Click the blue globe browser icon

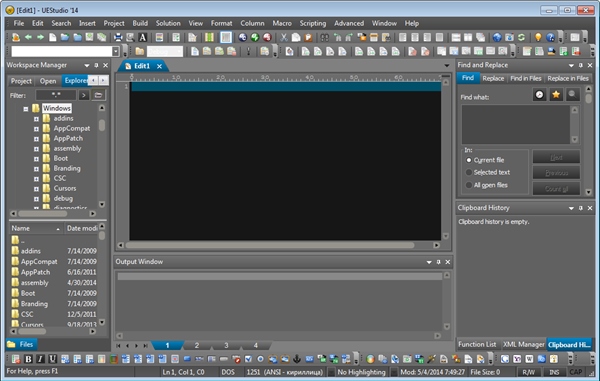point(497,37)
